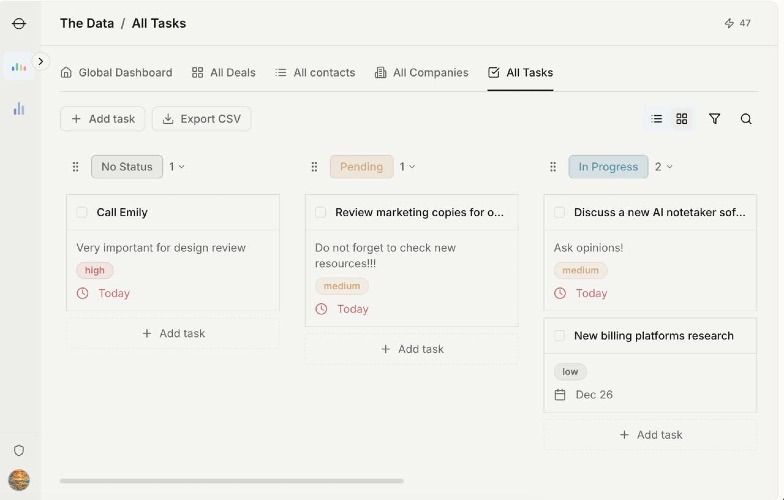Add task under the Pending column
The width and height of the screenshot is (784, 500).
click(x=412, y=349)
